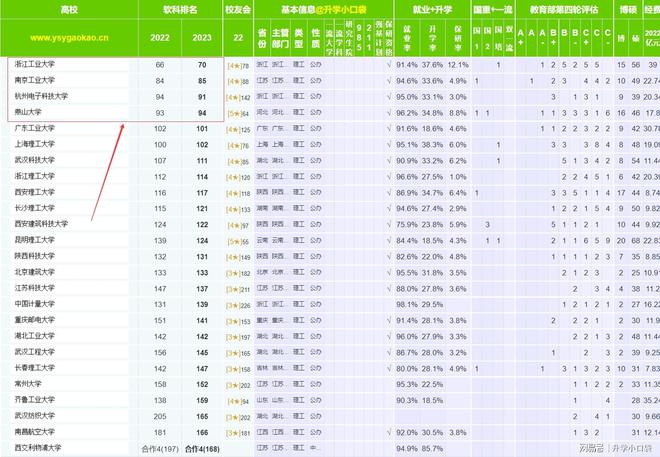Select the 合作4(197) cell for 西交利物浦大学
This screenshot has width=660, height=457.
(x=160, y=449)
